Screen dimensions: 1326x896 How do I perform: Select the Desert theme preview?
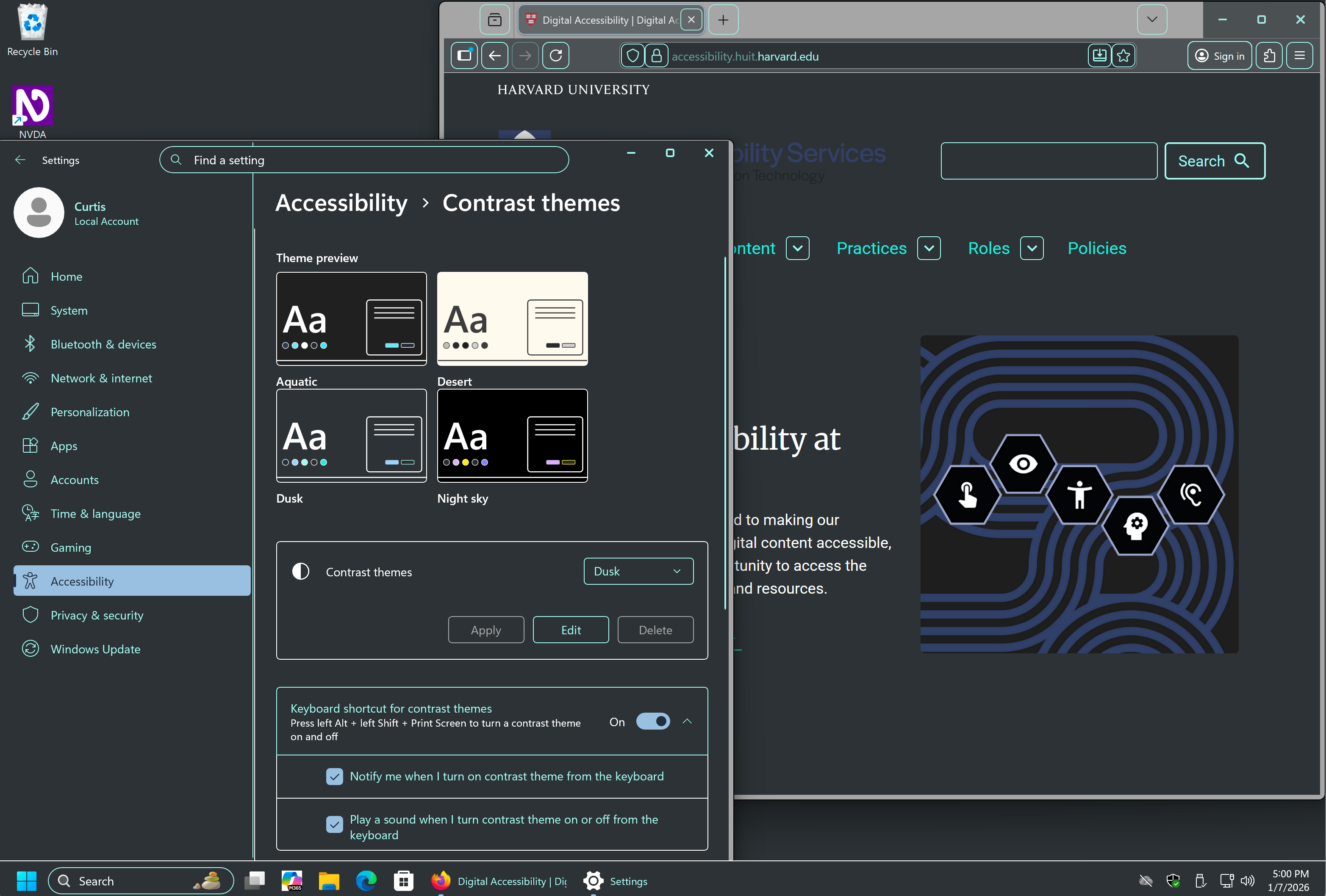coord(512,319)
